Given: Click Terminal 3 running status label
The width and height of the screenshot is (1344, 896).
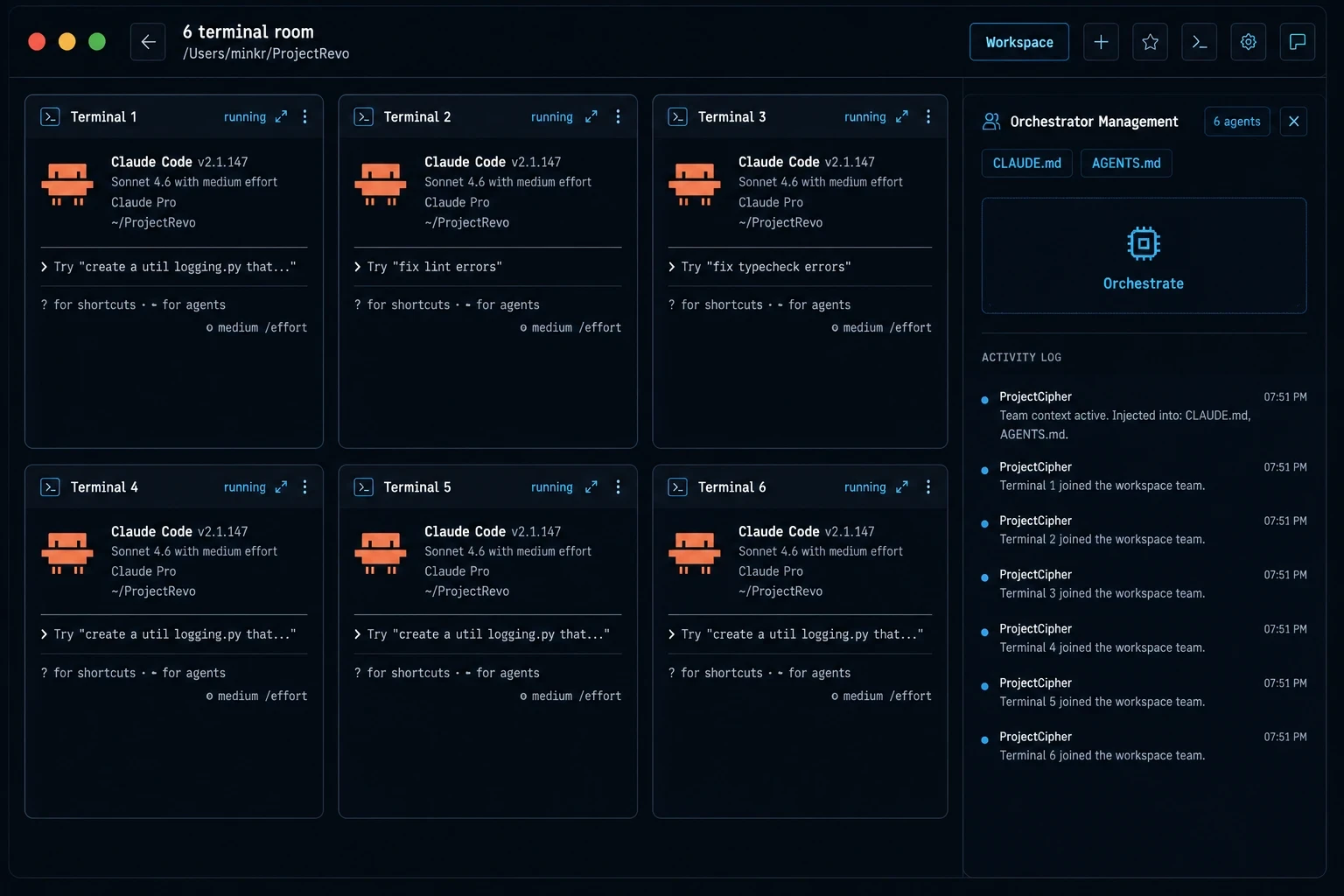Looking at the screenshot, I should 864,116.
